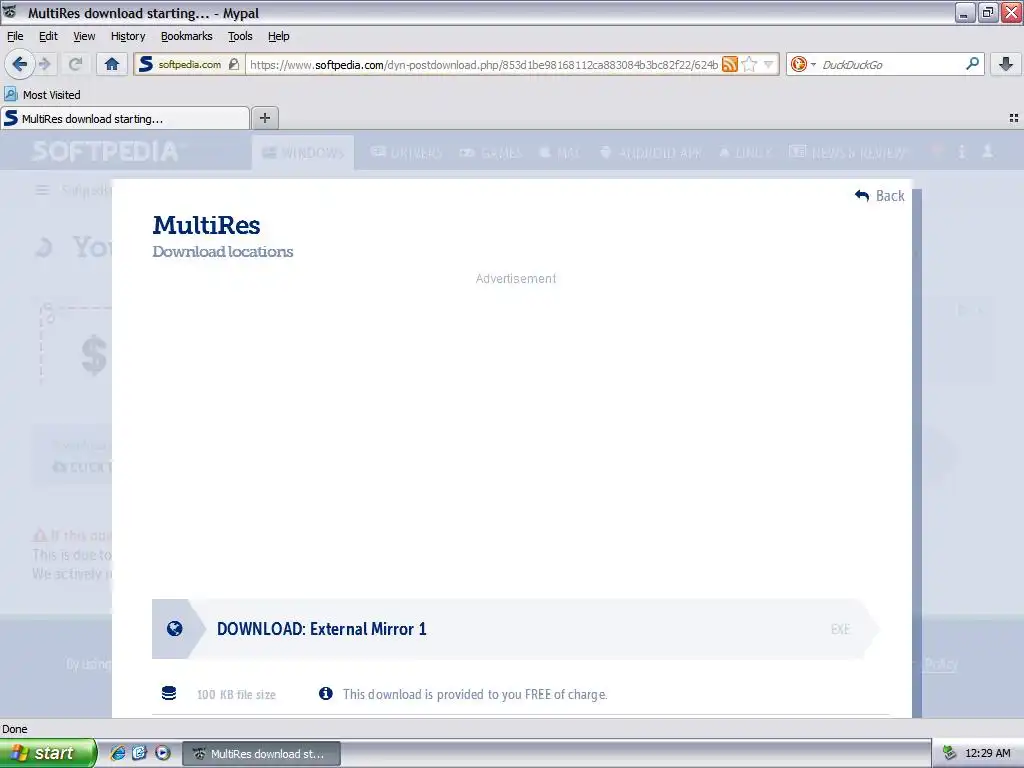Open the Bookmarks menu

click(187, 36)
